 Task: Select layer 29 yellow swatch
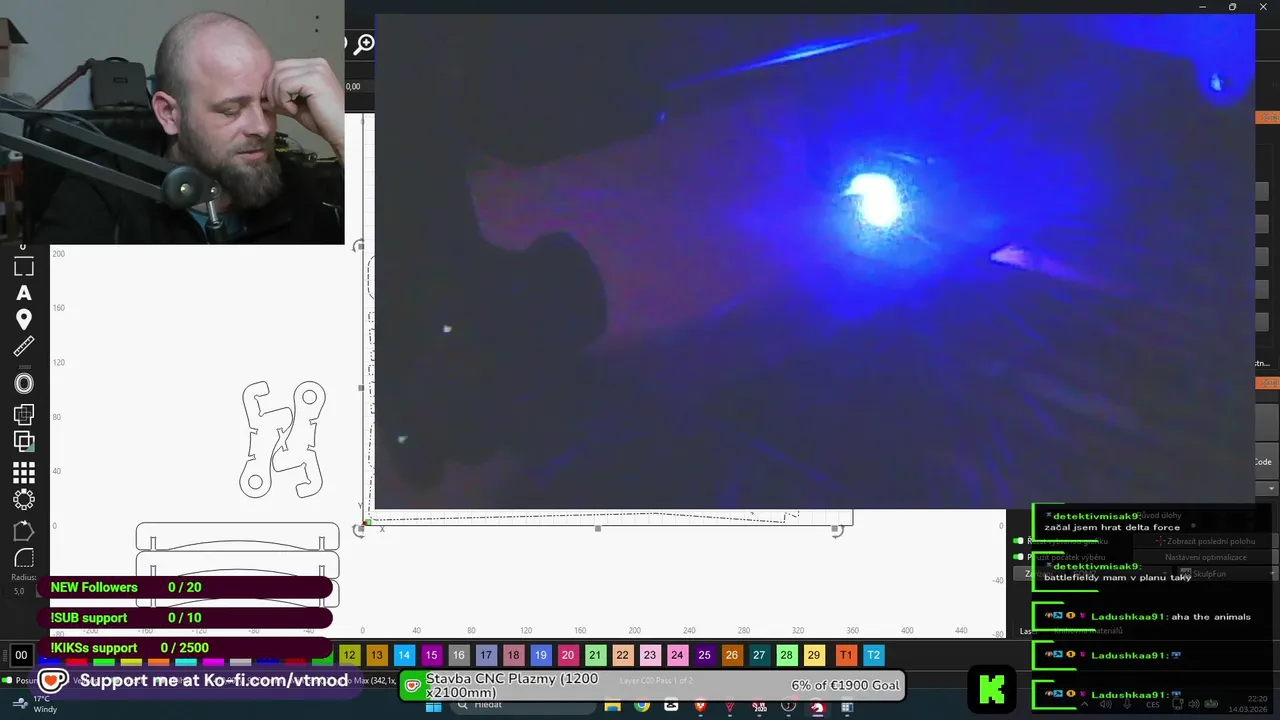(814, 656)
